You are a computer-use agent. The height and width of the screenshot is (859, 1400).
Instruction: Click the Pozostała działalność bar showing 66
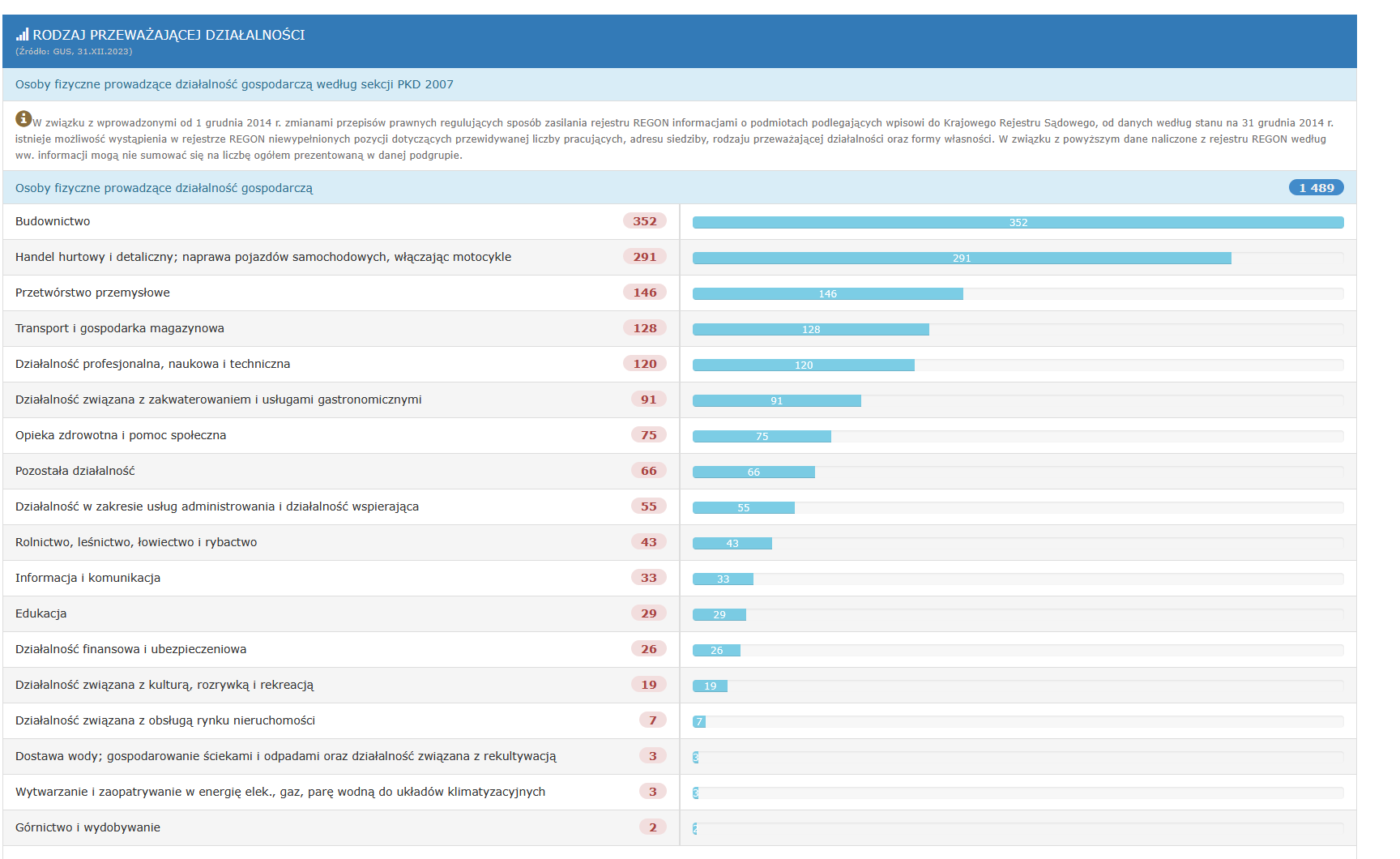point(753,472)
